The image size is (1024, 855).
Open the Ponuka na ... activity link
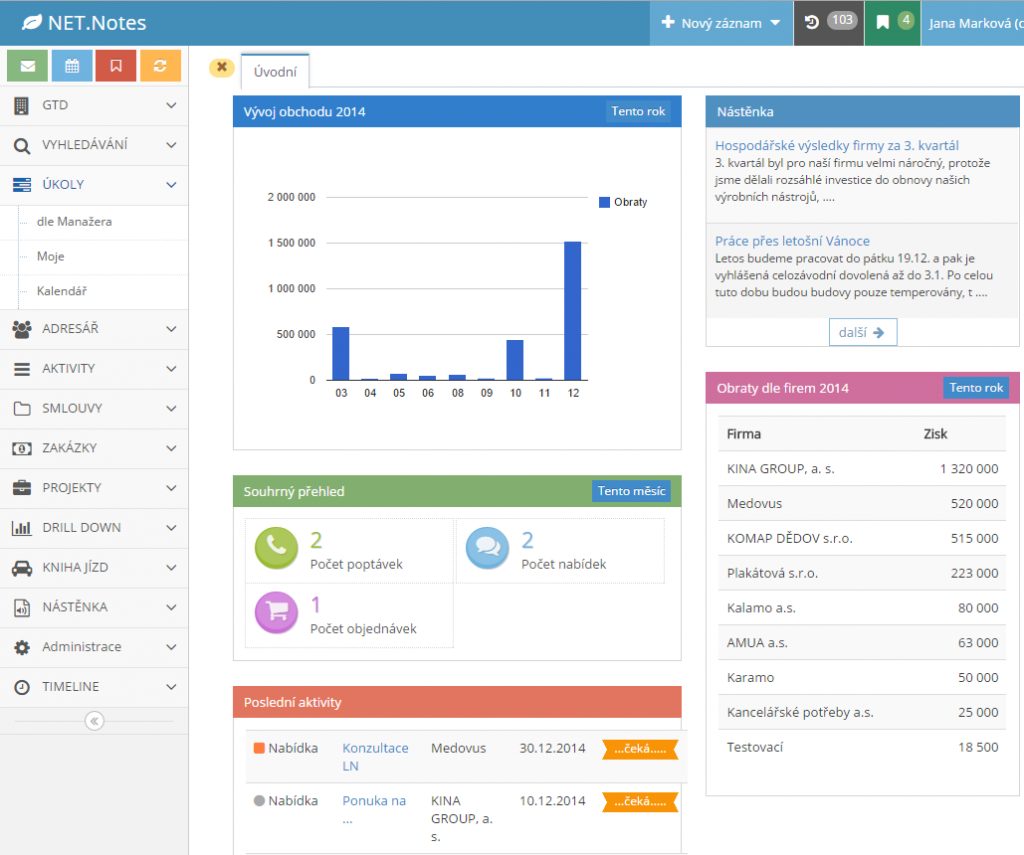[374, 810]
